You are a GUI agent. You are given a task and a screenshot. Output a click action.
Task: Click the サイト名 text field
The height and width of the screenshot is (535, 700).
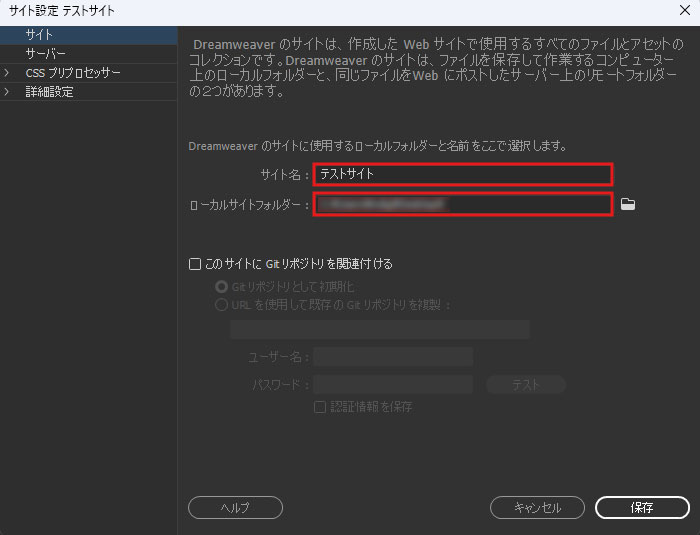coord(462,174)
